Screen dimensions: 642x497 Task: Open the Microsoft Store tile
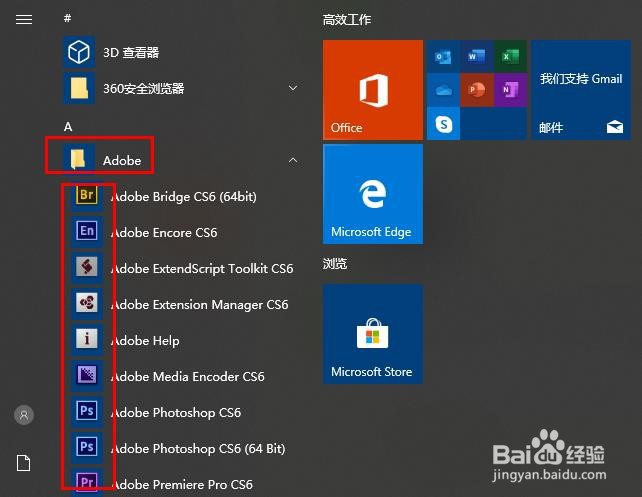[373, 334]
